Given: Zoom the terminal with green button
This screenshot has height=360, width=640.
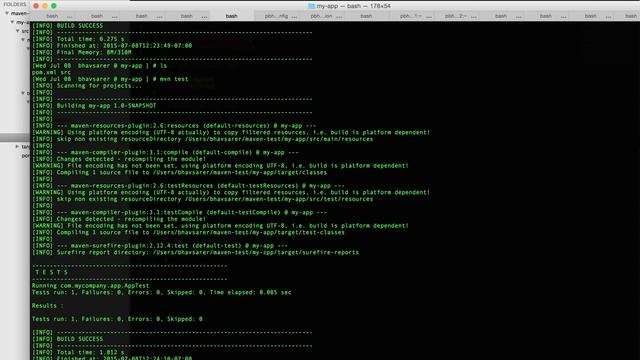Looking at the screenshot, I should tap(54, 6).
